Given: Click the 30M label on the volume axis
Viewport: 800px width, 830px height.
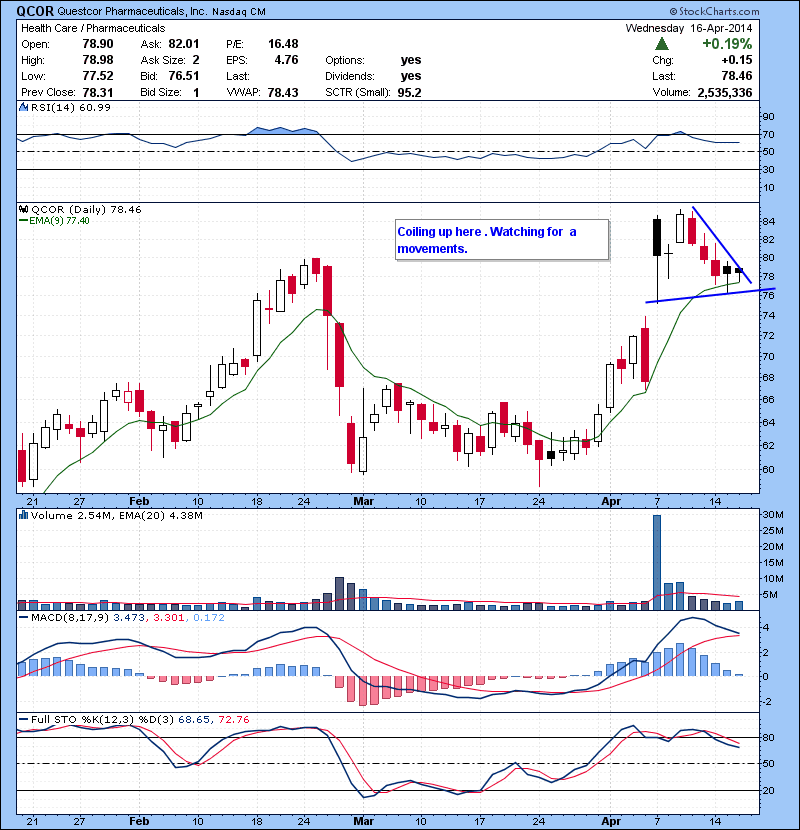Looking at the screenshot, I should pyautogui.click(x=772, y=515).
